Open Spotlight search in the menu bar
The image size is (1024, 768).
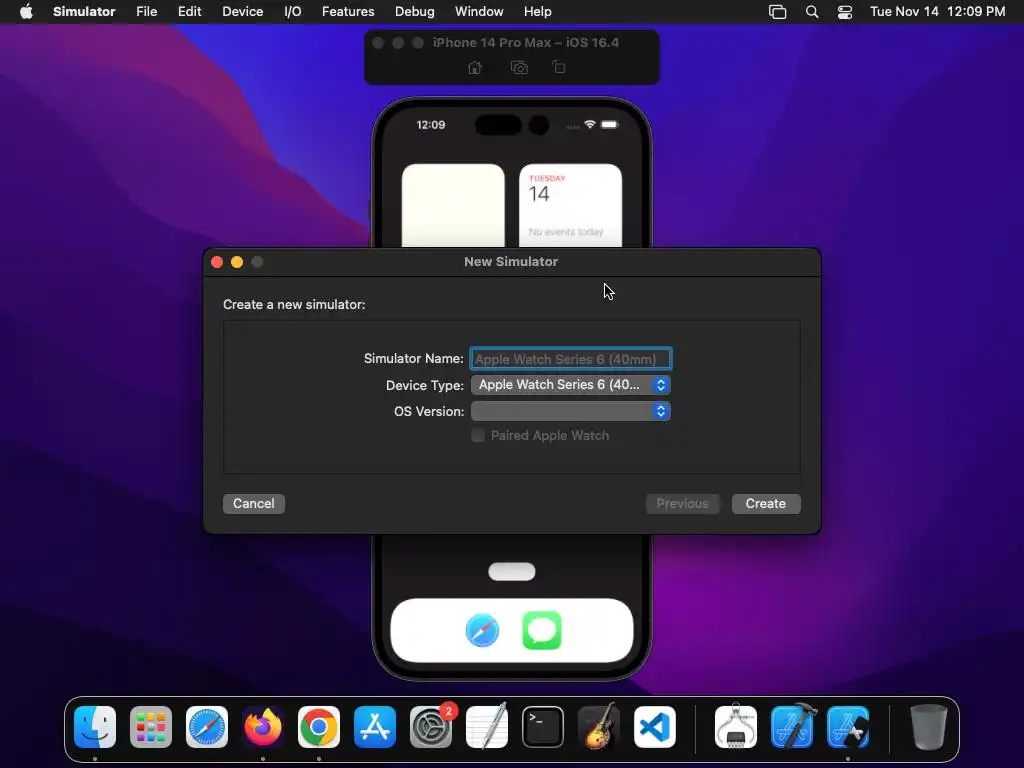pos(812,12)
